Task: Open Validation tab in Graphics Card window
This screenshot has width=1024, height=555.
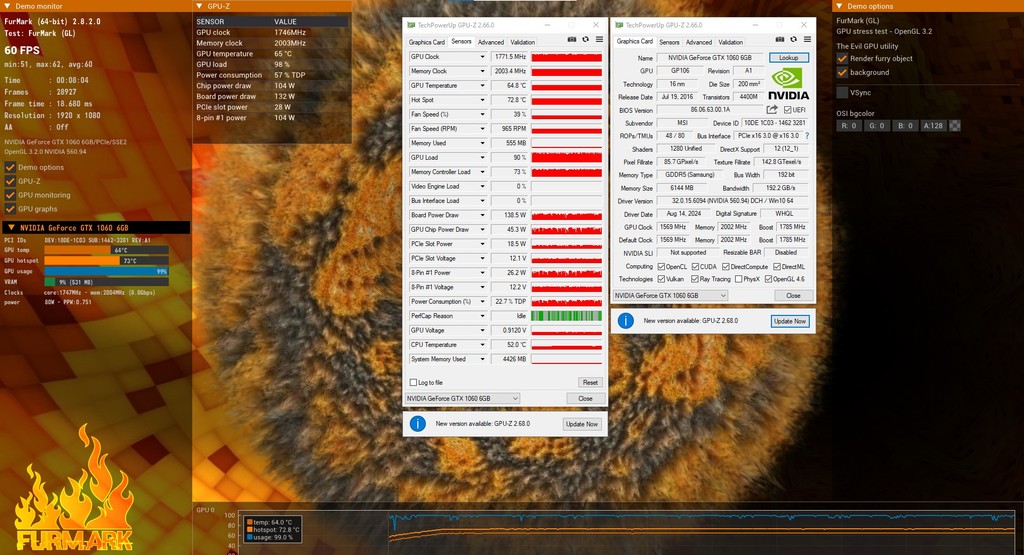Action: (x=731, y=42)
